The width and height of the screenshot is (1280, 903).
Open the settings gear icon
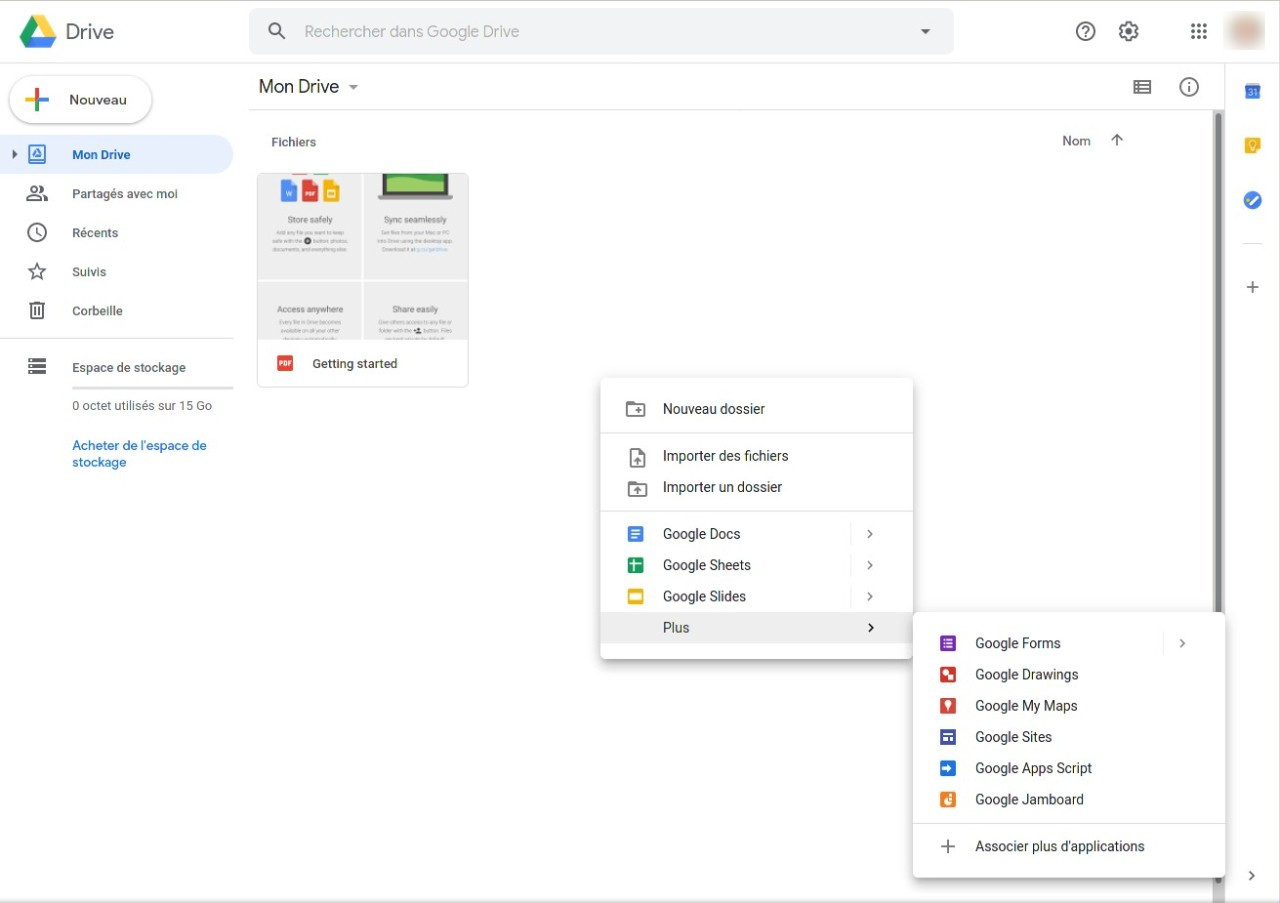[x=1129, y=31]
